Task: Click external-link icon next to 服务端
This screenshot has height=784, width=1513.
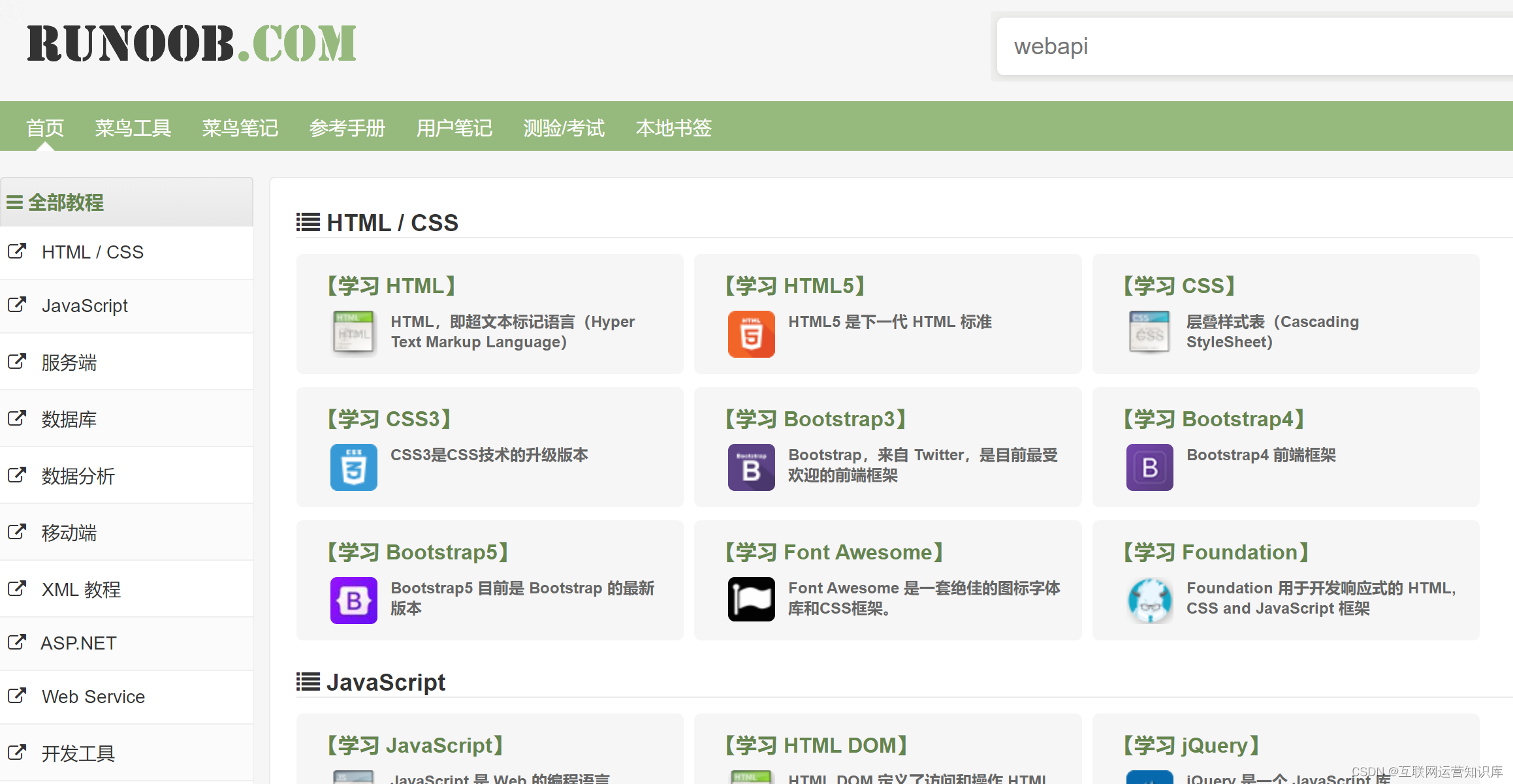Action: coord(17,362)
